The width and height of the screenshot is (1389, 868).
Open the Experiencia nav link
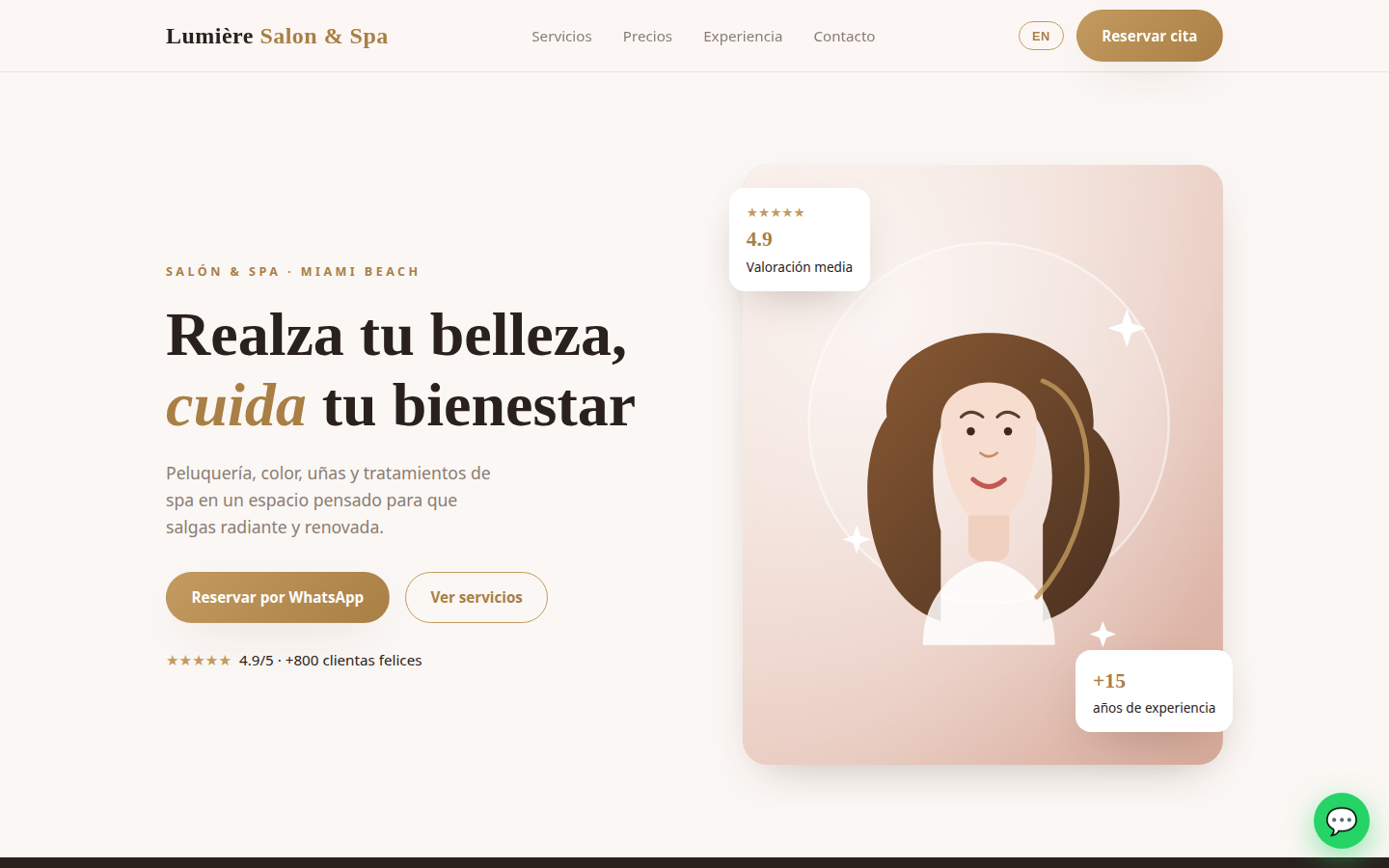coord(743,36)
